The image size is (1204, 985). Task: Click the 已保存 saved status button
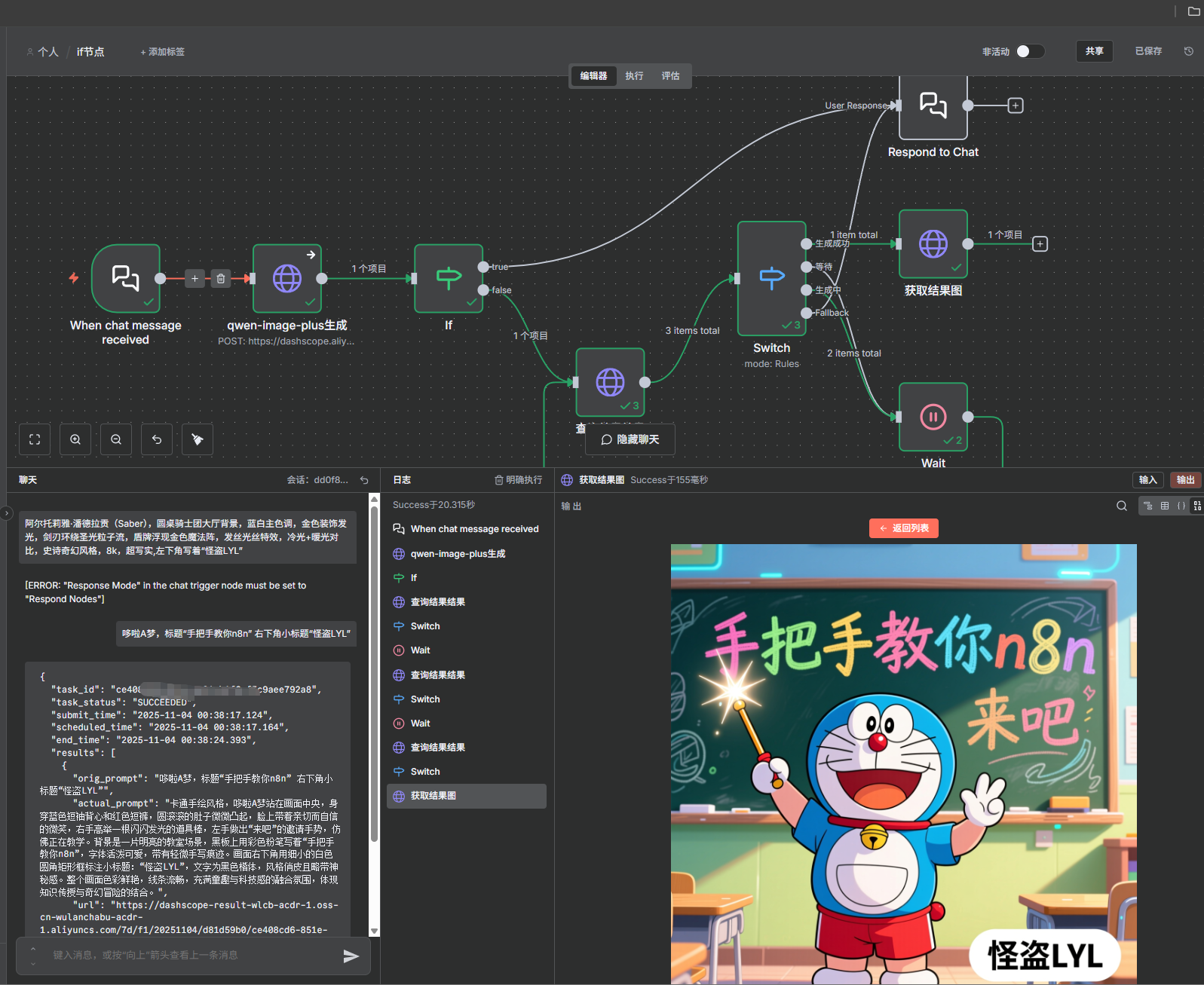[x=1148, y=51]
